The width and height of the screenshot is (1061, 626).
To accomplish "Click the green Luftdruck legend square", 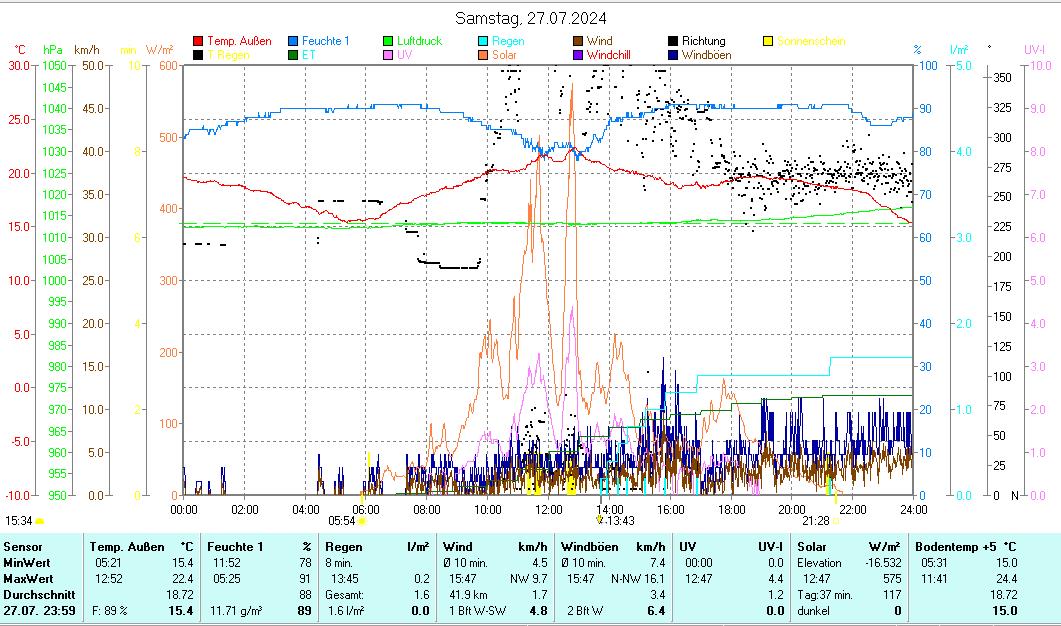I will click(388, 41).
